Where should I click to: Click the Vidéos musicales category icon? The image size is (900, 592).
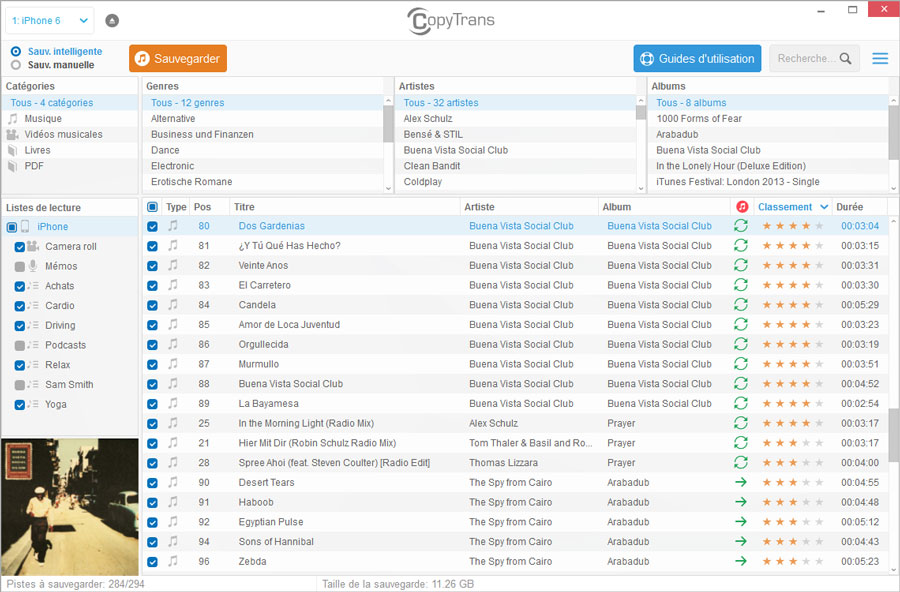pos(13,134)
